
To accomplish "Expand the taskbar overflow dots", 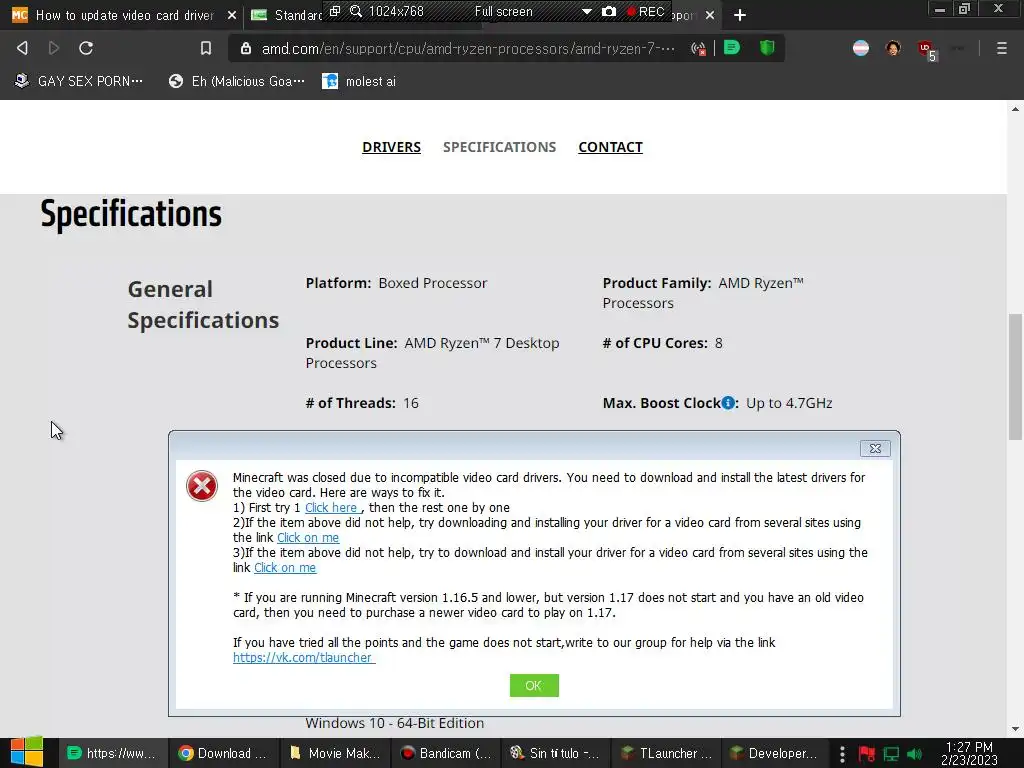I will click(x=842, y=754).
